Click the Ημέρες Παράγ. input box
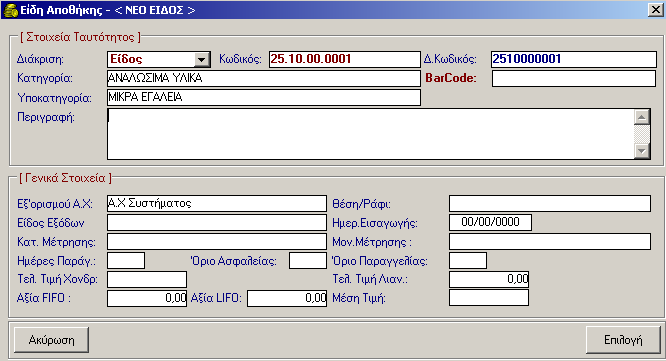Screen dimensions: 666x361 pyautogui.click(x=126, y=260)
